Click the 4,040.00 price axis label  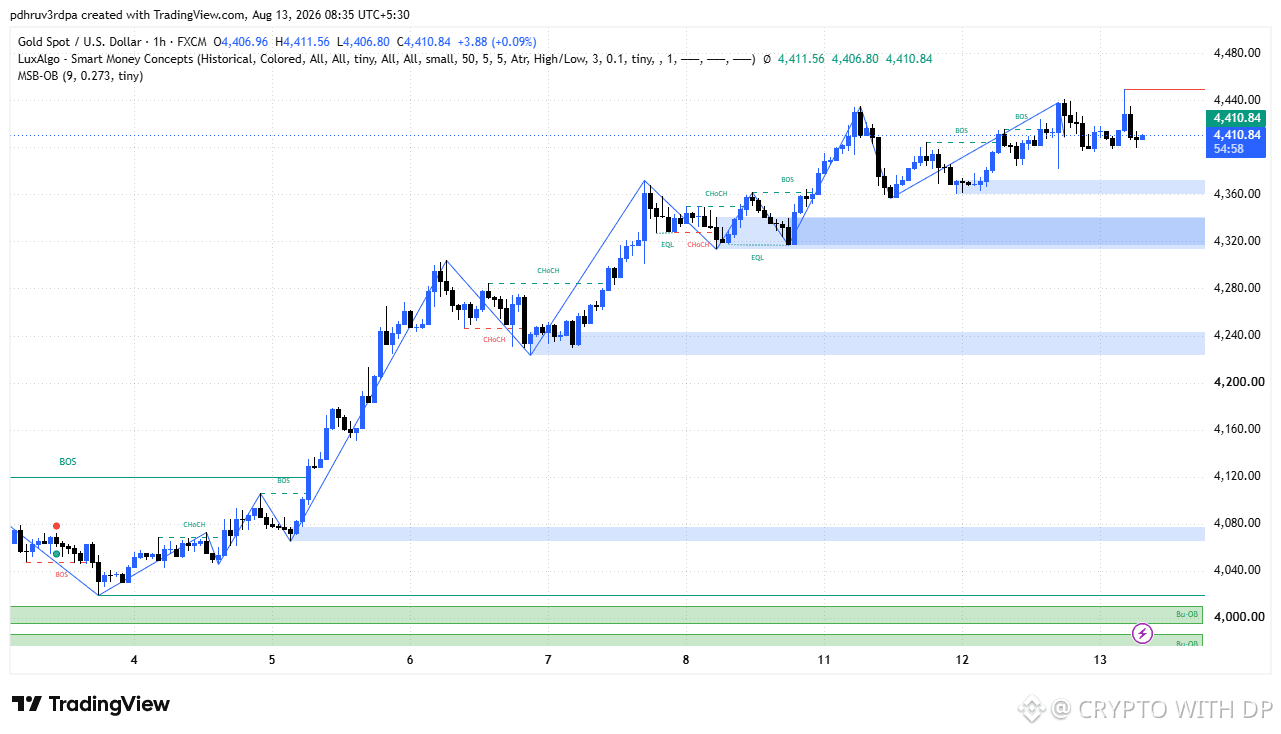(1236, 570)
